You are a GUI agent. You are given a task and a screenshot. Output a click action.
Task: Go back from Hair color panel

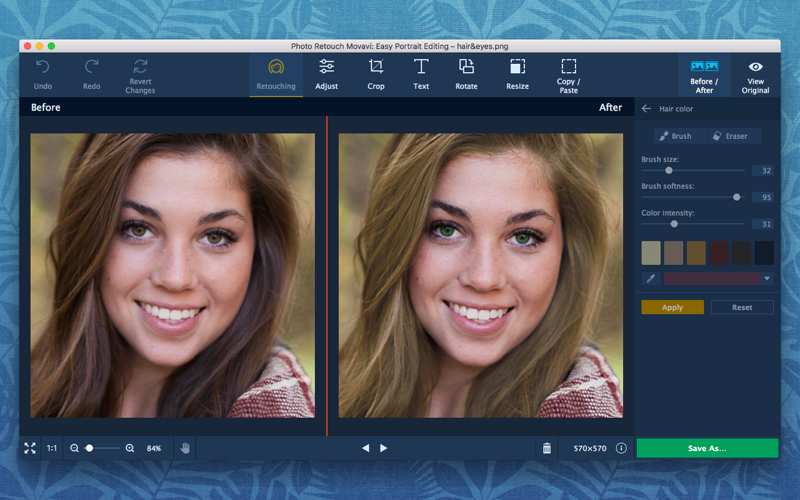click(646, 109)
